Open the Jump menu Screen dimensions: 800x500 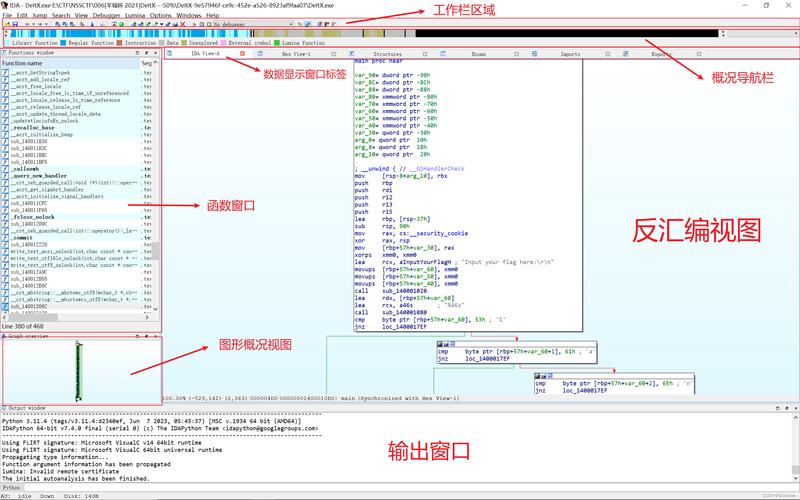coord(39,15)
